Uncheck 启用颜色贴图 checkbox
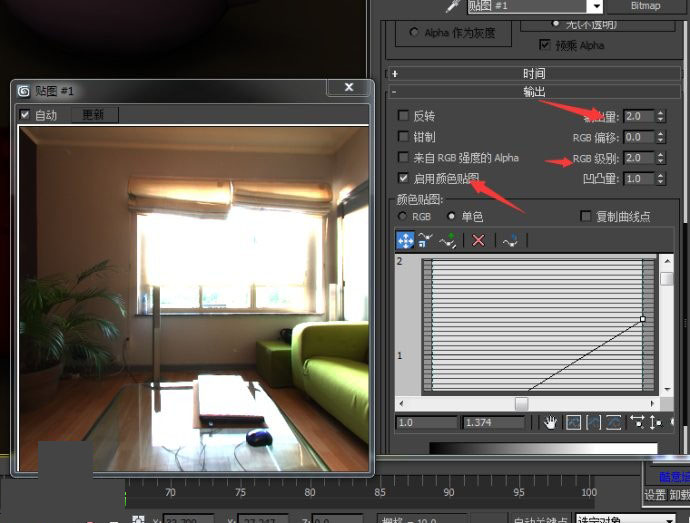690x523 pixels. tap(403, 178)
